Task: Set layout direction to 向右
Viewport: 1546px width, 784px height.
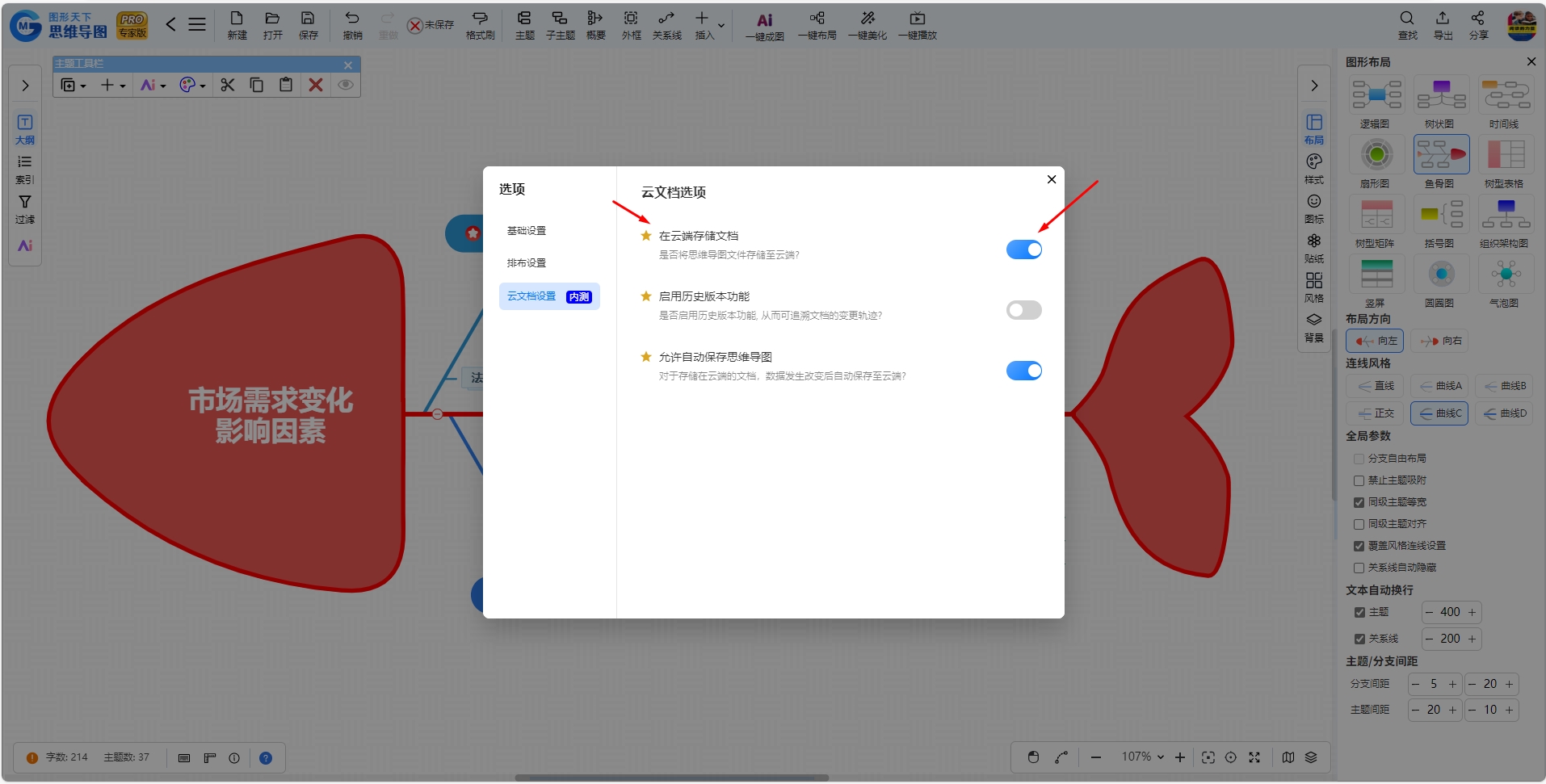Action: tap(1441, 341)
